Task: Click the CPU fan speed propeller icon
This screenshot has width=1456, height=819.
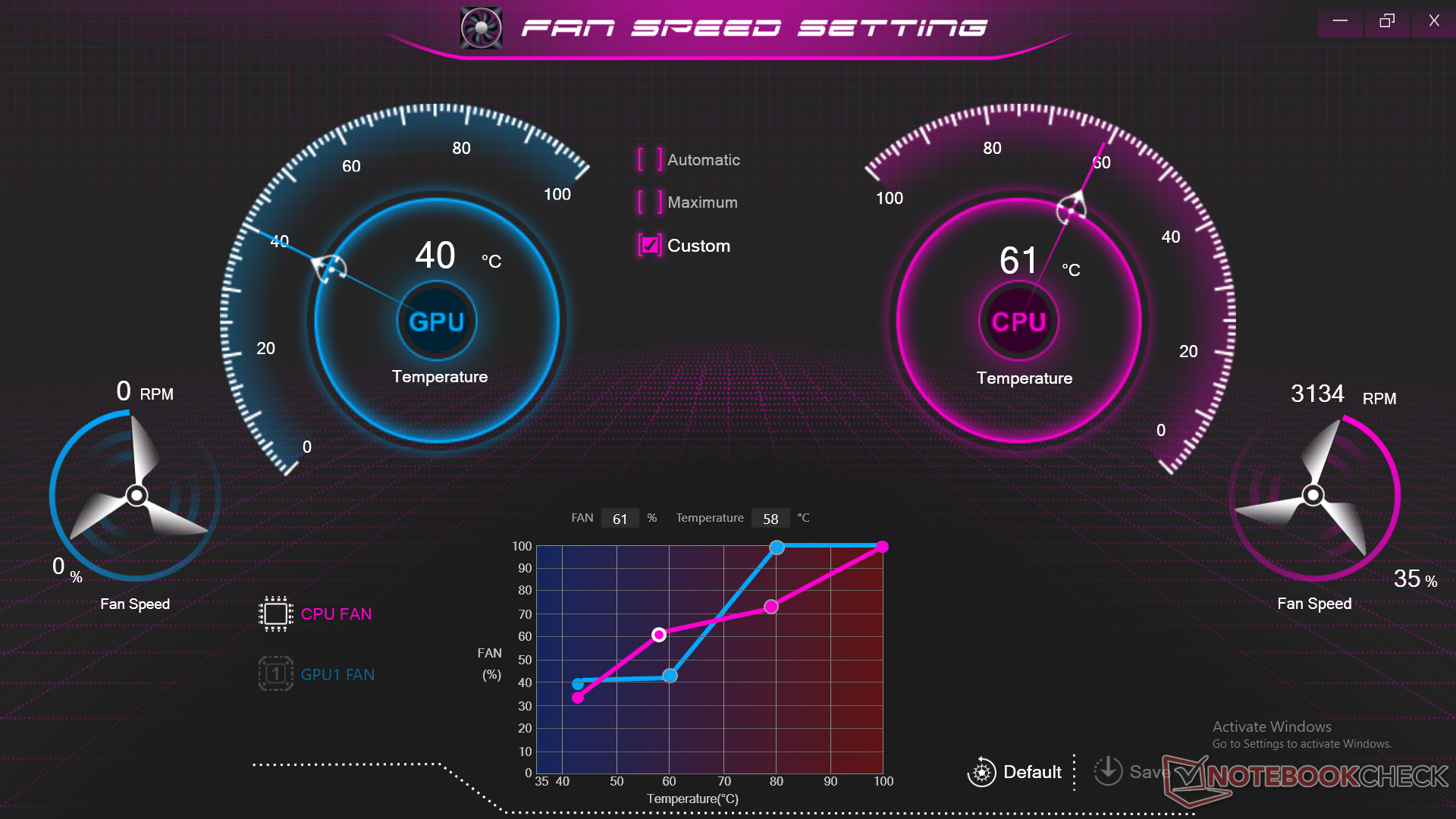Action: coord(1313,495)
